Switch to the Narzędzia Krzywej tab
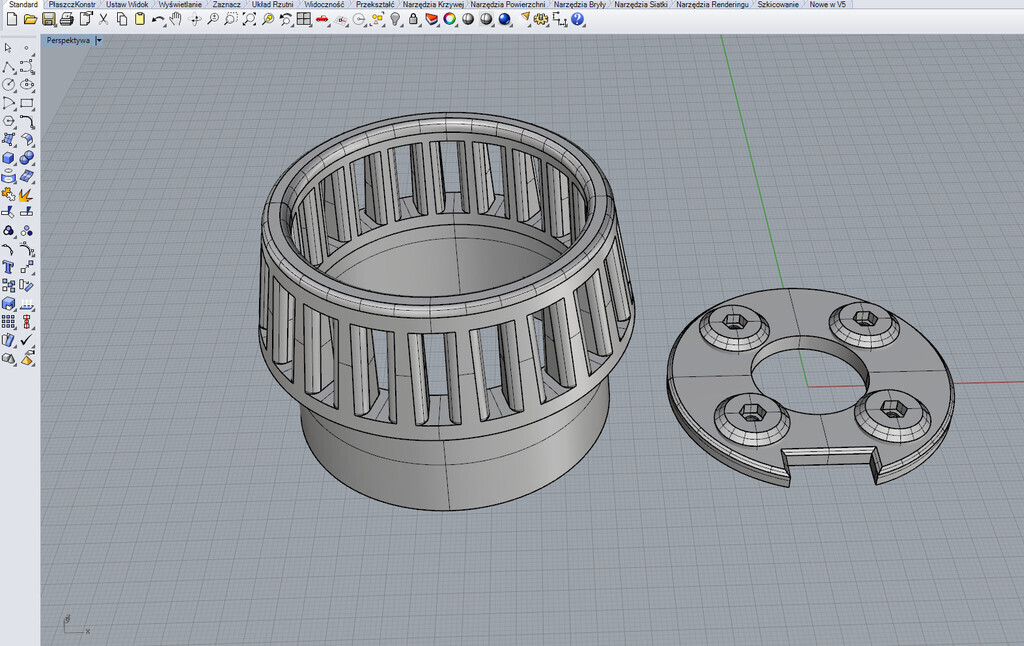Screen dimensions: 1024x646 click(433, 5)
